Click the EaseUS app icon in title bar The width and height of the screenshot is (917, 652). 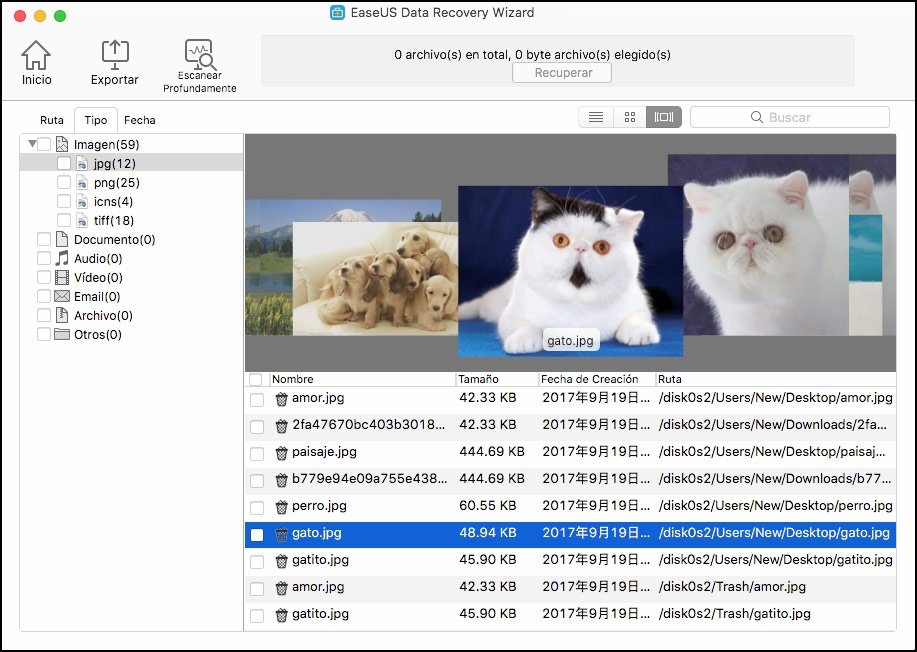[x=337, y=12]
